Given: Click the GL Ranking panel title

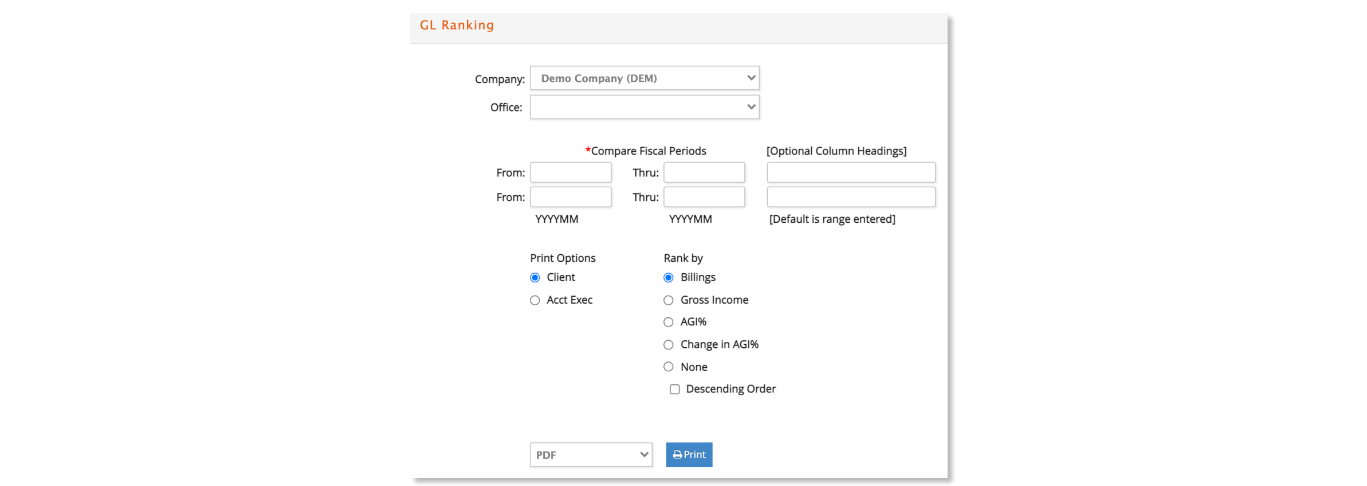Looking at the screenshot, I should (x=457, y=25).
